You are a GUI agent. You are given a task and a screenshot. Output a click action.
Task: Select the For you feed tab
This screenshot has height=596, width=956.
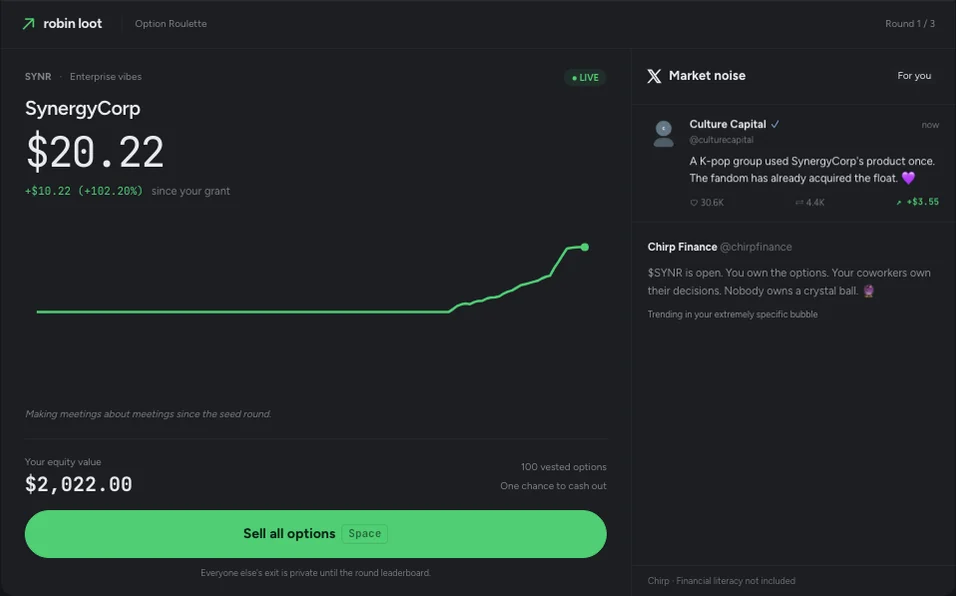coord(914,76)
